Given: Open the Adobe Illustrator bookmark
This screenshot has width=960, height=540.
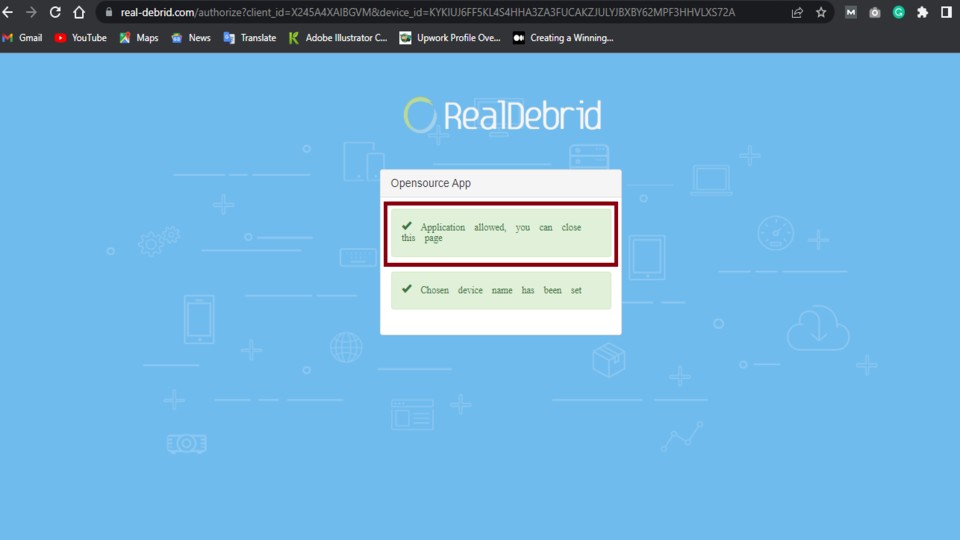Looking at the screenshot, I should coord(338,38).
